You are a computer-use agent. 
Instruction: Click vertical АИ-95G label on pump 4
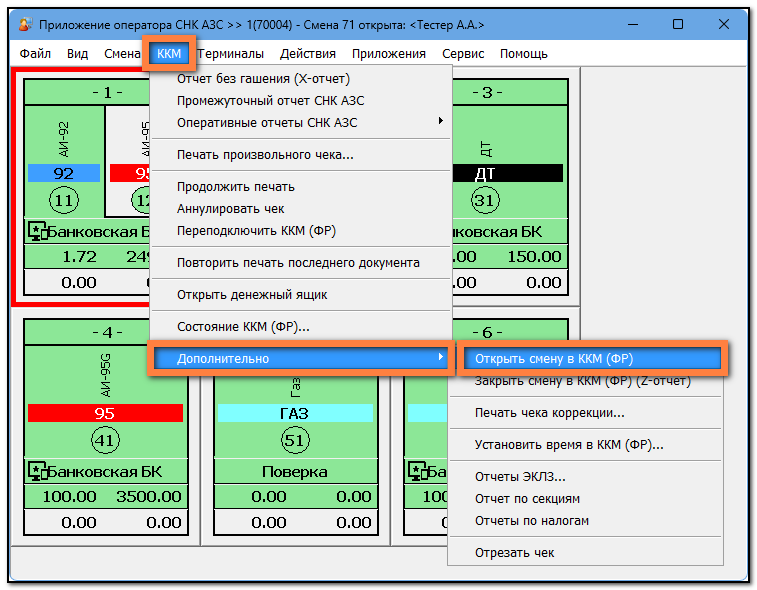(x=105, y=375)
